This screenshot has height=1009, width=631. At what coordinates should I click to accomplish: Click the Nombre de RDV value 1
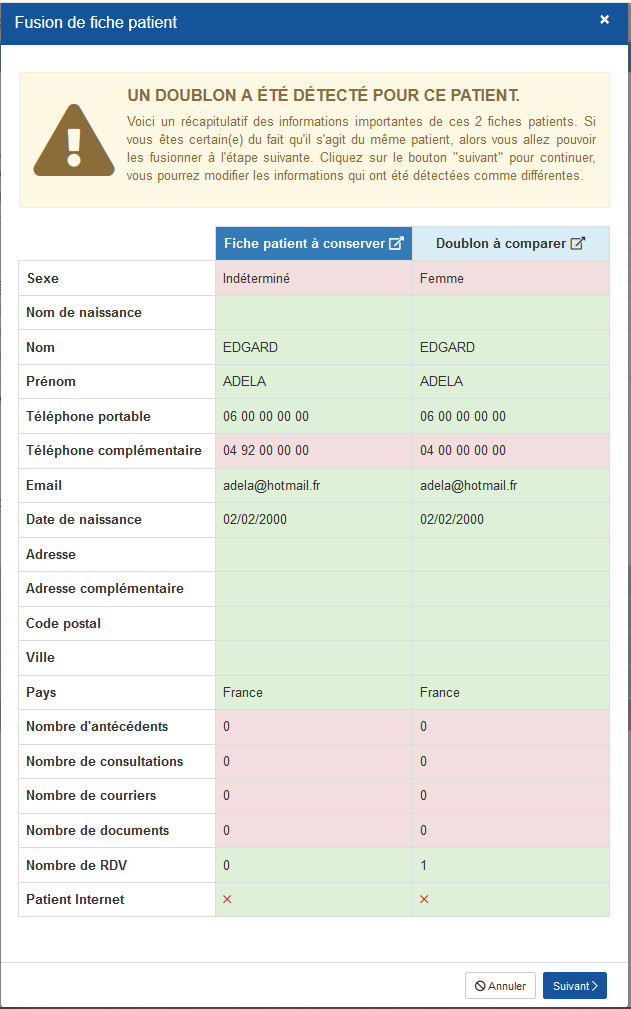tap(423, 865)
